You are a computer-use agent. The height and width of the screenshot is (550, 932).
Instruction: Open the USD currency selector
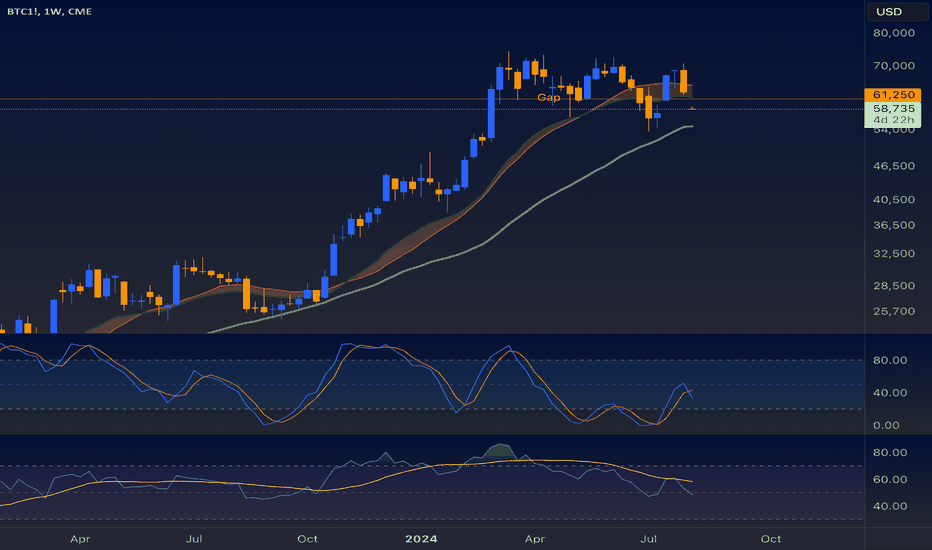point(897,12)
